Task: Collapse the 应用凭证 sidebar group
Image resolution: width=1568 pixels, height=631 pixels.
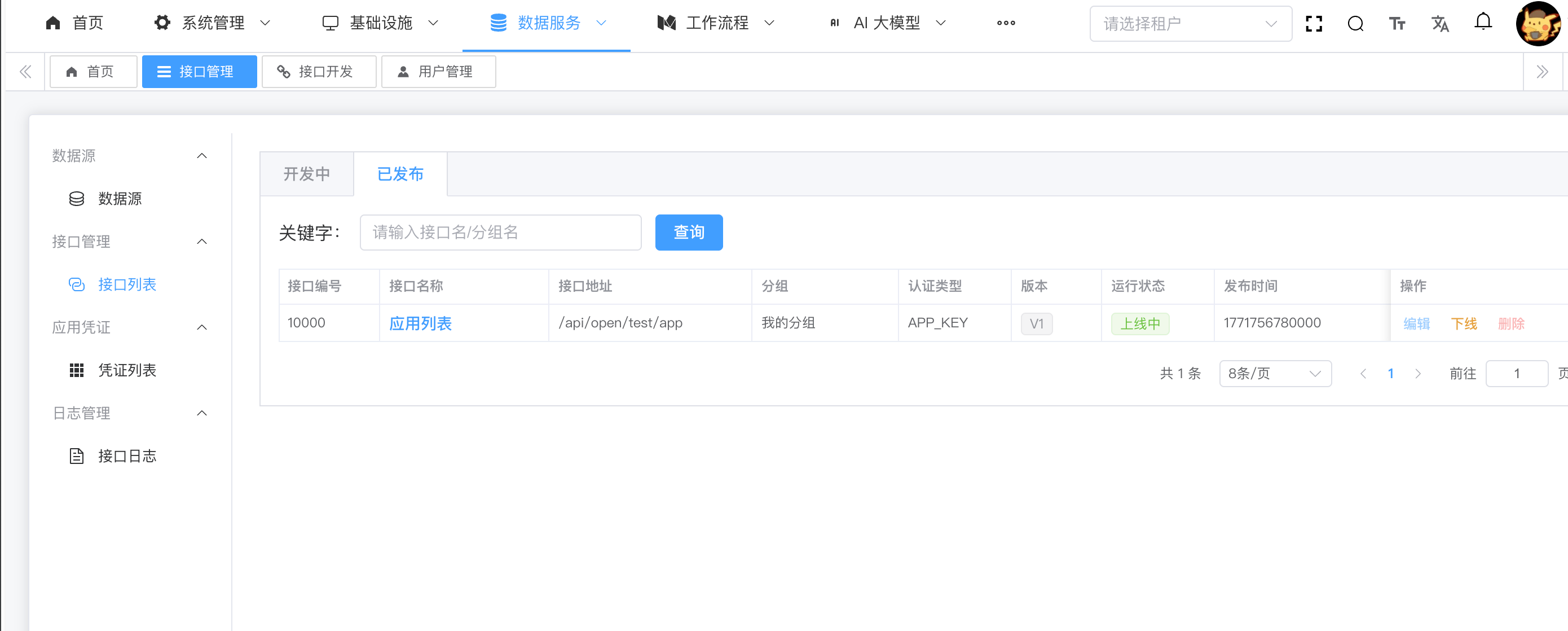Action: tap(202, 328)
